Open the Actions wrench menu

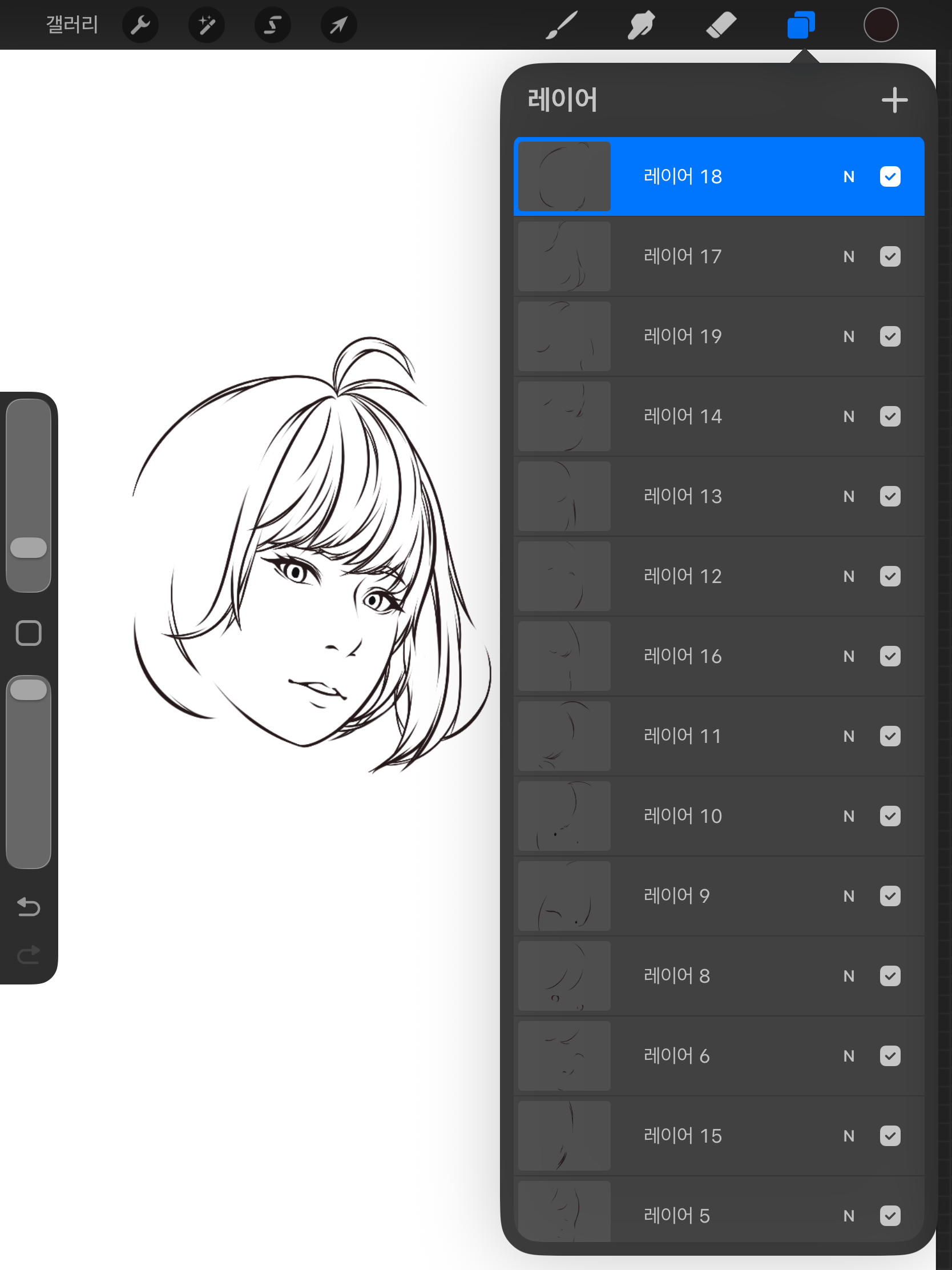click(x=140, y=25)
